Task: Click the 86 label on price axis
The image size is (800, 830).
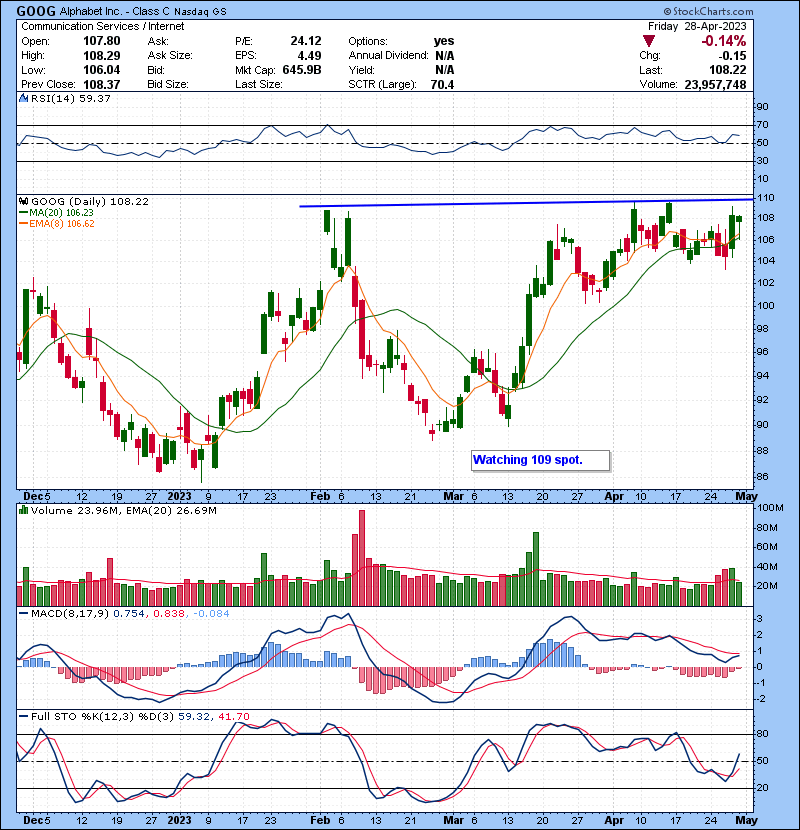Action: click(x=762, y=476)
